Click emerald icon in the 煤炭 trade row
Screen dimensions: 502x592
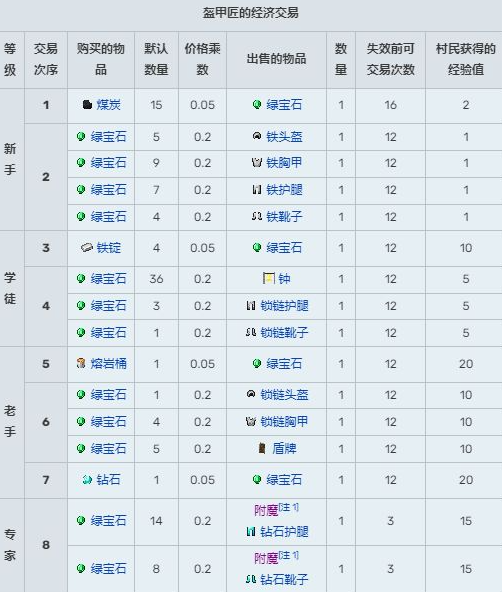click(257, 105)
